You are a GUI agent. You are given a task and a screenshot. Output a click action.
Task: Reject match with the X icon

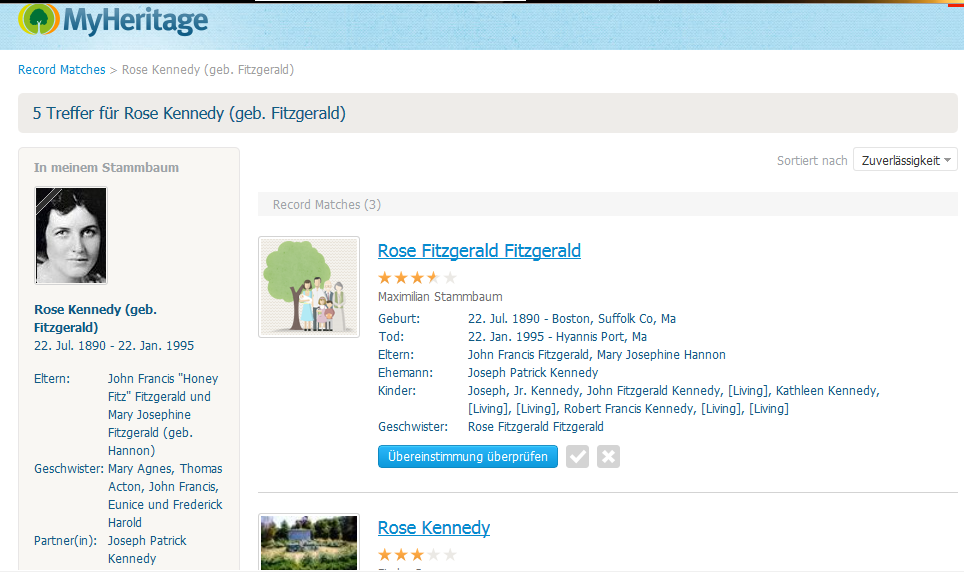(608, 456)
